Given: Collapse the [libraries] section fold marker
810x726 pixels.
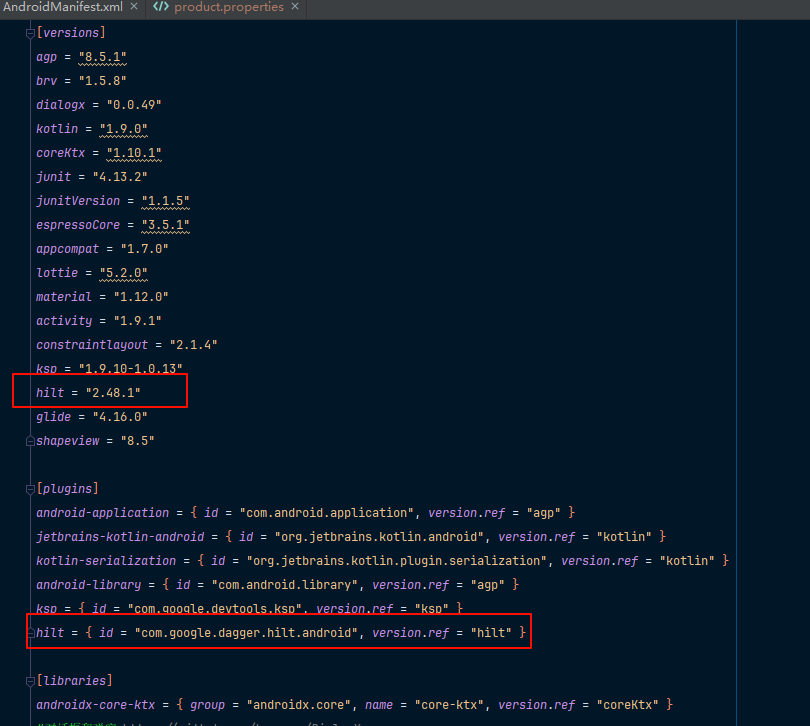Looking at the screenshot, I should 30,682.
